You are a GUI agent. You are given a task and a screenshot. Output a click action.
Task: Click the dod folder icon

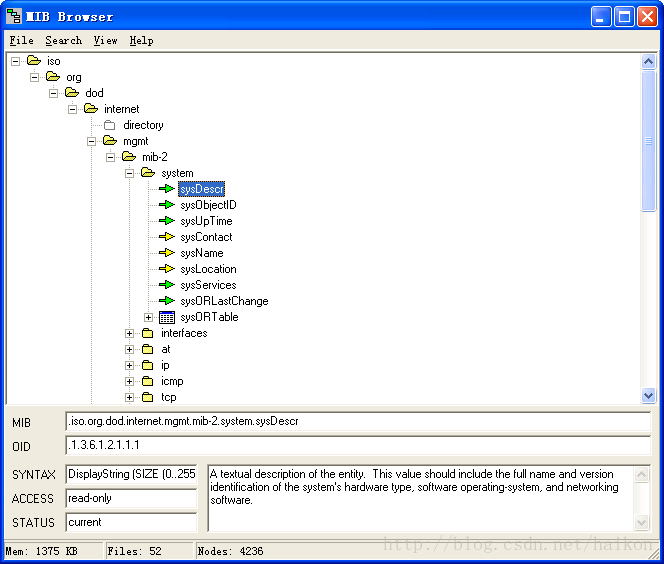tap(72, 92)
